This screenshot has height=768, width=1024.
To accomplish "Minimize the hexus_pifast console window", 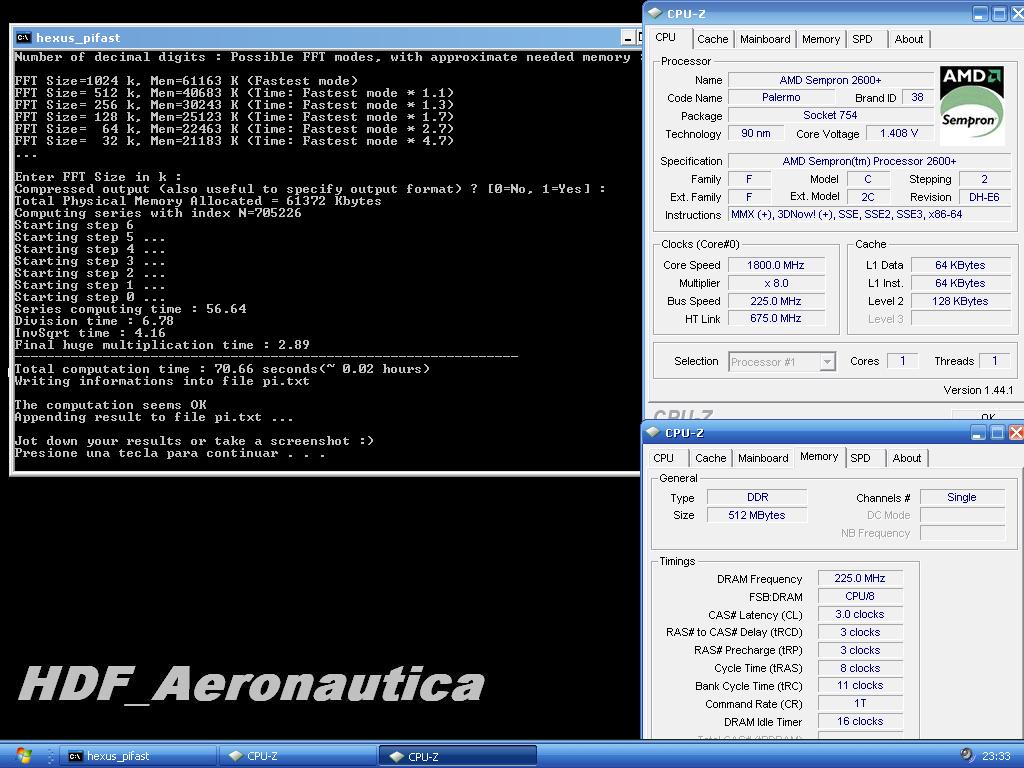I will coord(628,38).
